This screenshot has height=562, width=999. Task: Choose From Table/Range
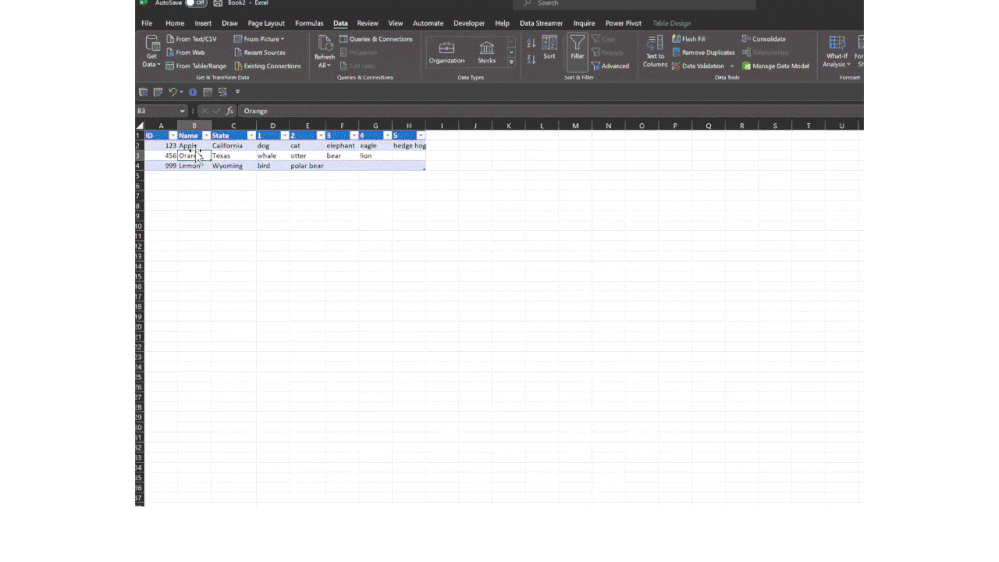tap(196, 66)
